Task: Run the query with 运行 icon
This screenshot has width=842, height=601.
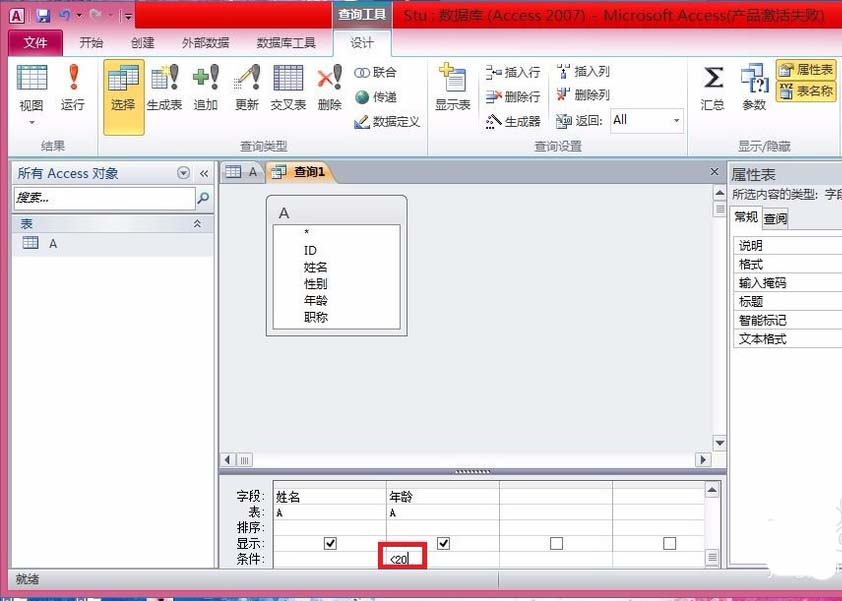Action: pyautogui.click(x=72, y=89)
